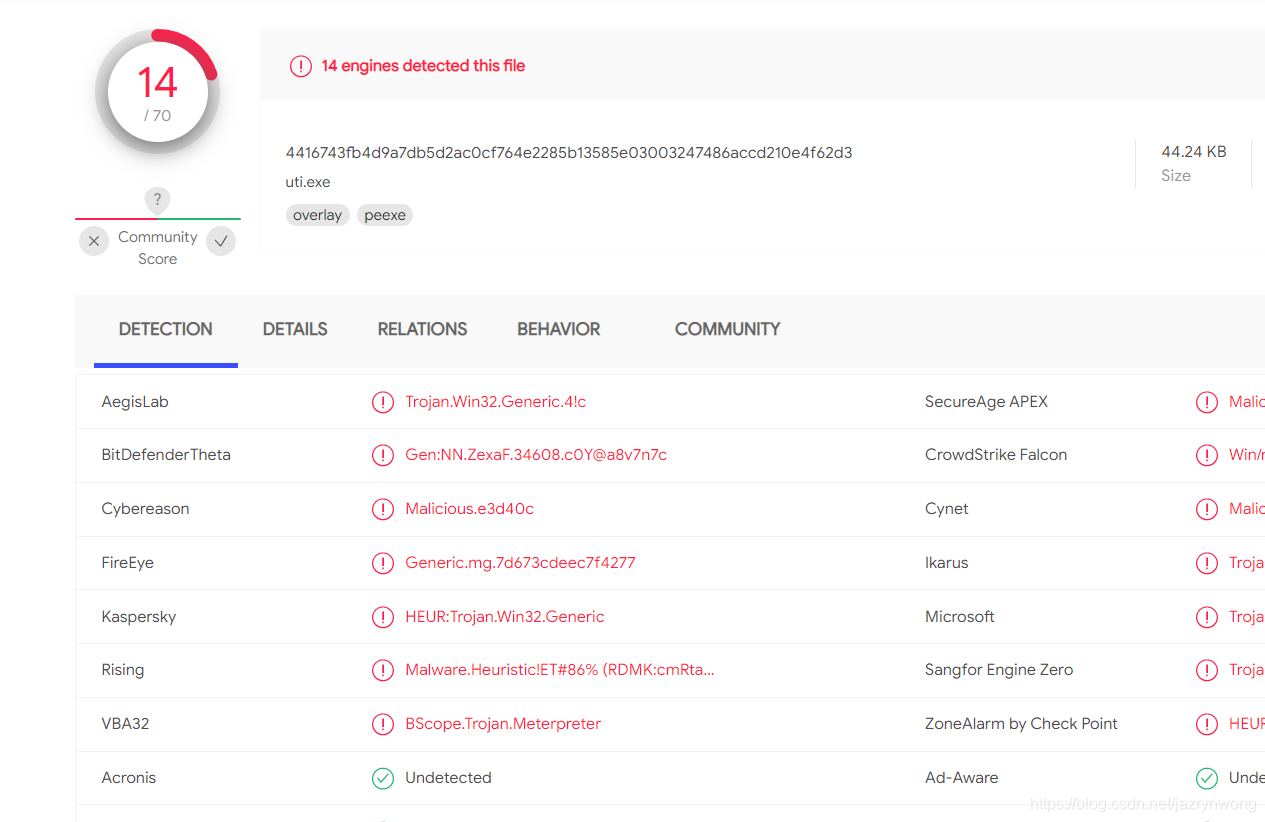Click the Cybereason detection warning icon

[383, 509]
